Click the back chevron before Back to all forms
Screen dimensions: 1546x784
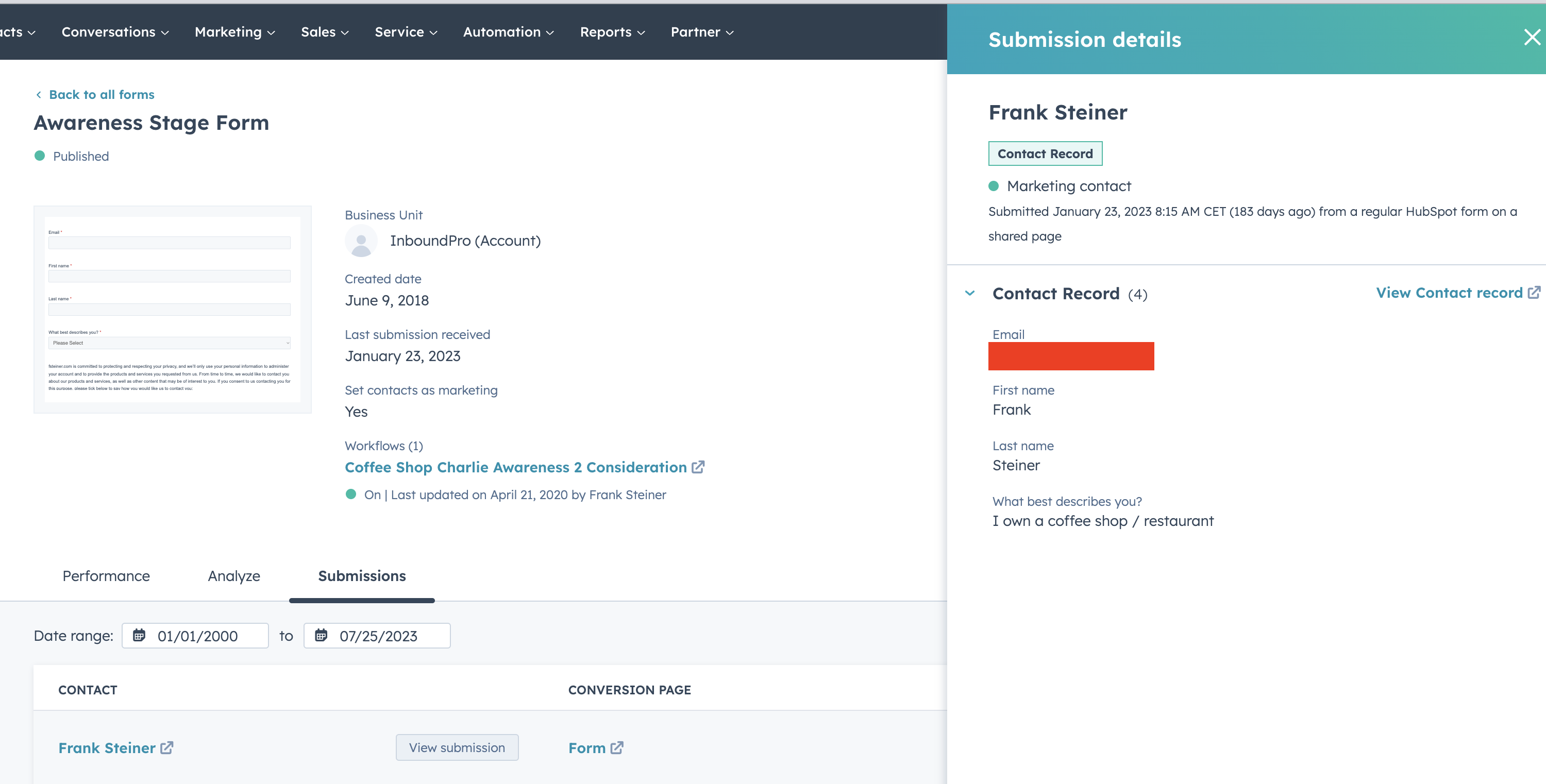coord(39,94)
